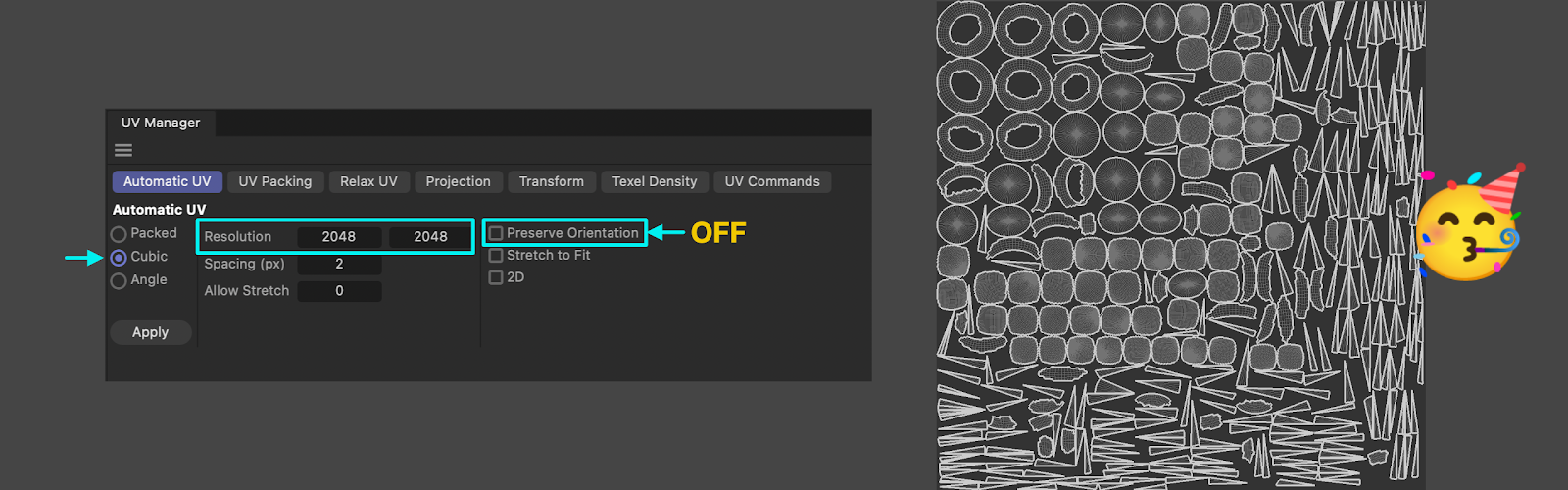Enable the 2D checkbox
The width and height of the screenshot is (1568, 490).
point(496,277)
